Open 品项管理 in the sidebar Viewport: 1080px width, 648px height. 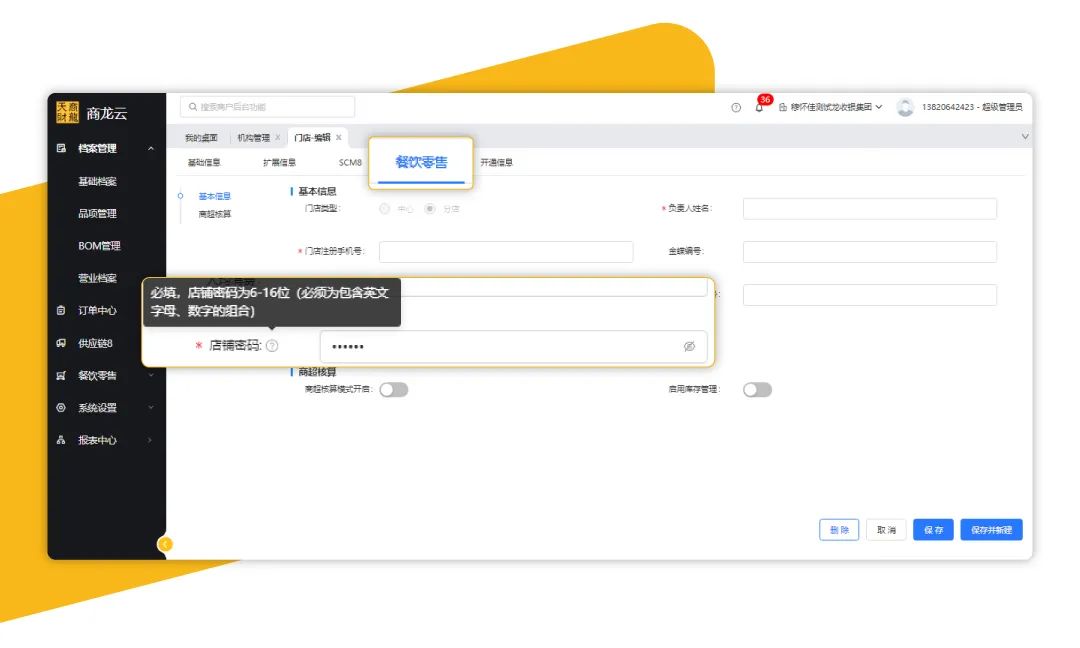[97, 213]
